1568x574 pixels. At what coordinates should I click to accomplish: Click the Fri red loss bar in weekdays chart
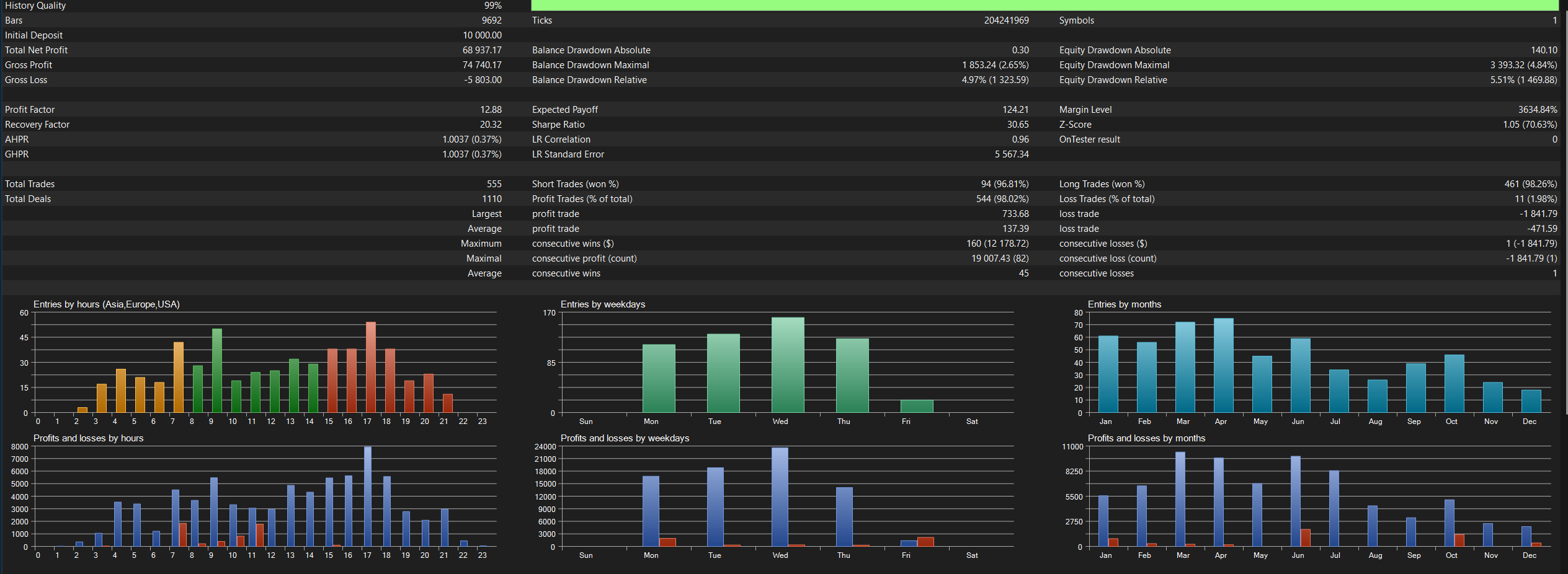point(925,542)
